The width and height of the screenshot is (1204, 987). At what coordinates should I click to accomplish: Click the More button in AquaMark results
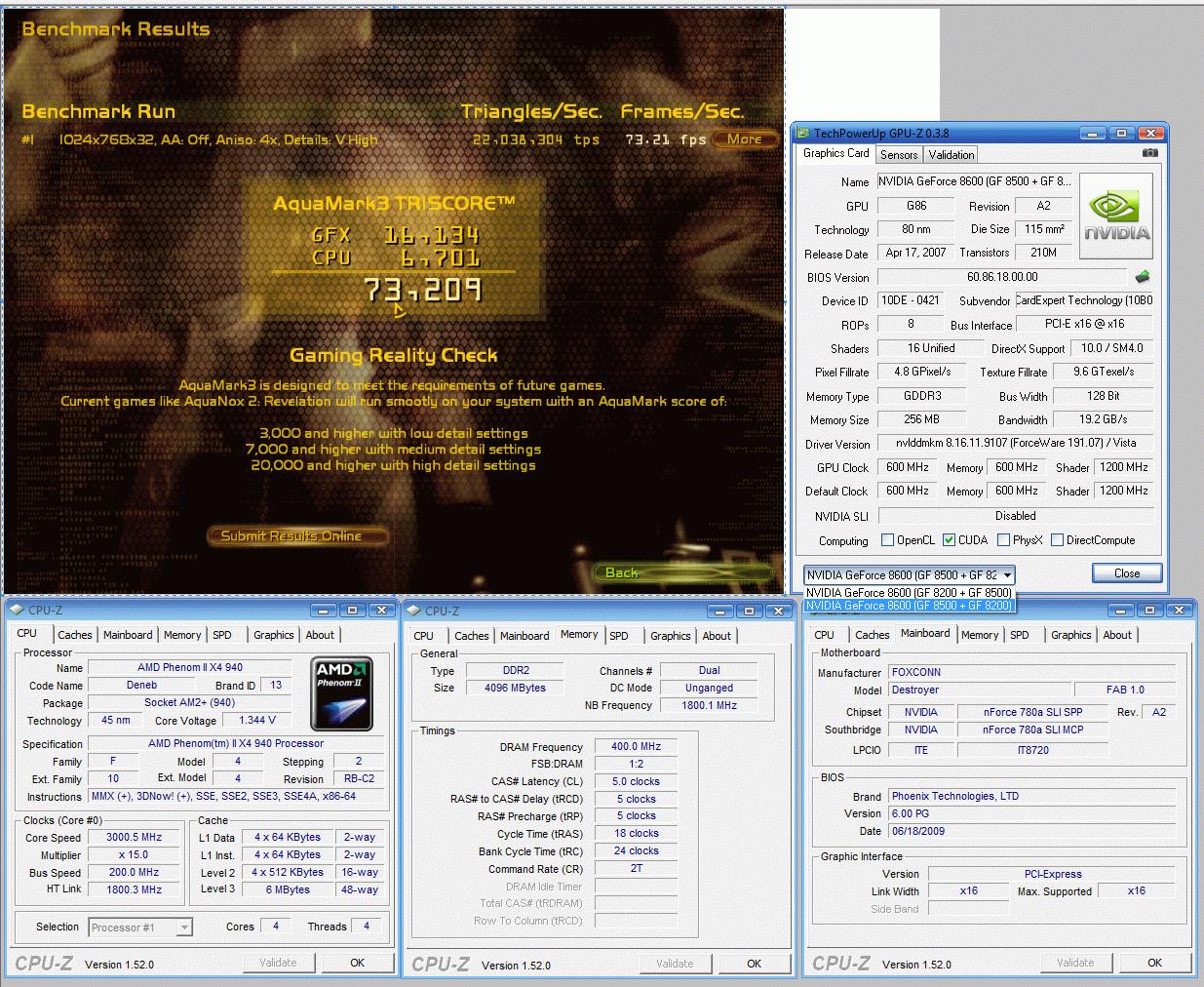[x=745, y=139]
